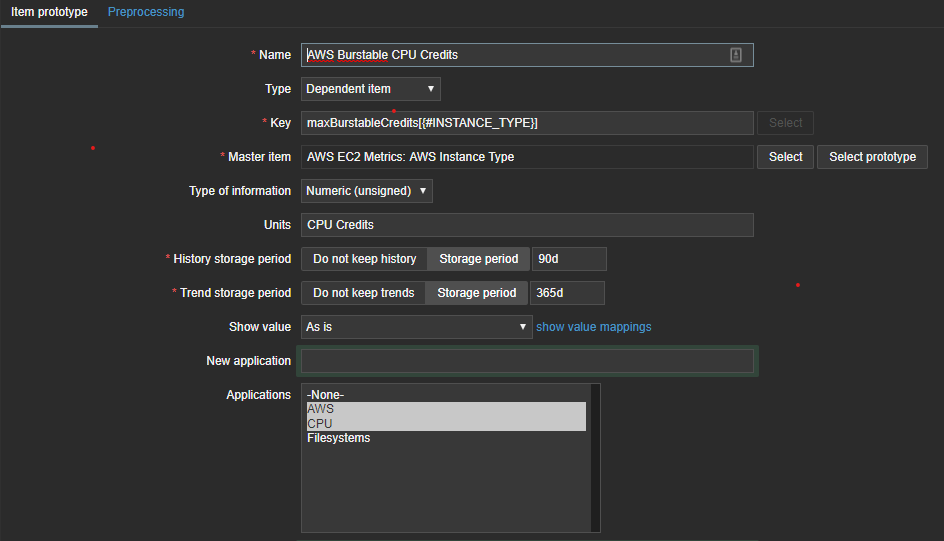Choose Do not keep history option

click(364, 259)
